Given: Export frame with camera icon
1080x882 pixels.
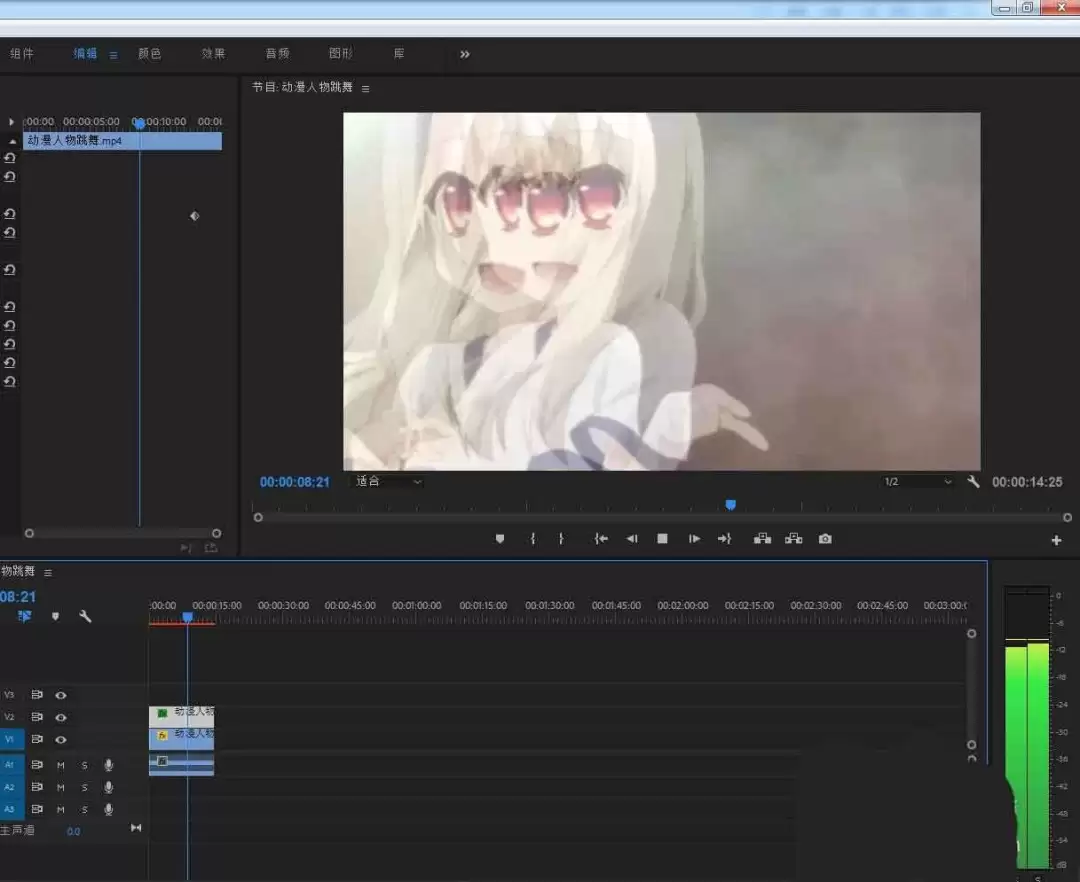Looking at the screenshot, I should coord(825,538).
